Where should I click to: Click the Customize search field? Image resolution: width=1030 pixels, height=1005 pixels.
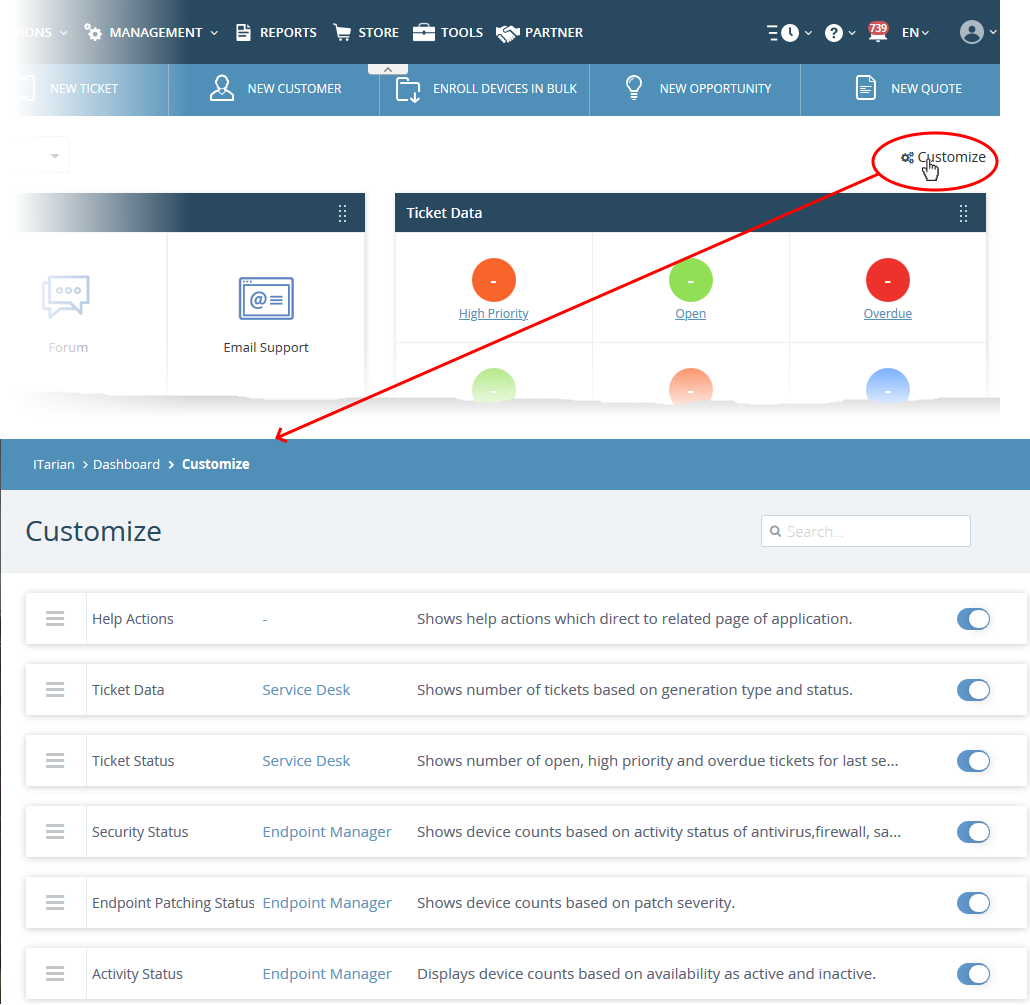coord(866,531)
